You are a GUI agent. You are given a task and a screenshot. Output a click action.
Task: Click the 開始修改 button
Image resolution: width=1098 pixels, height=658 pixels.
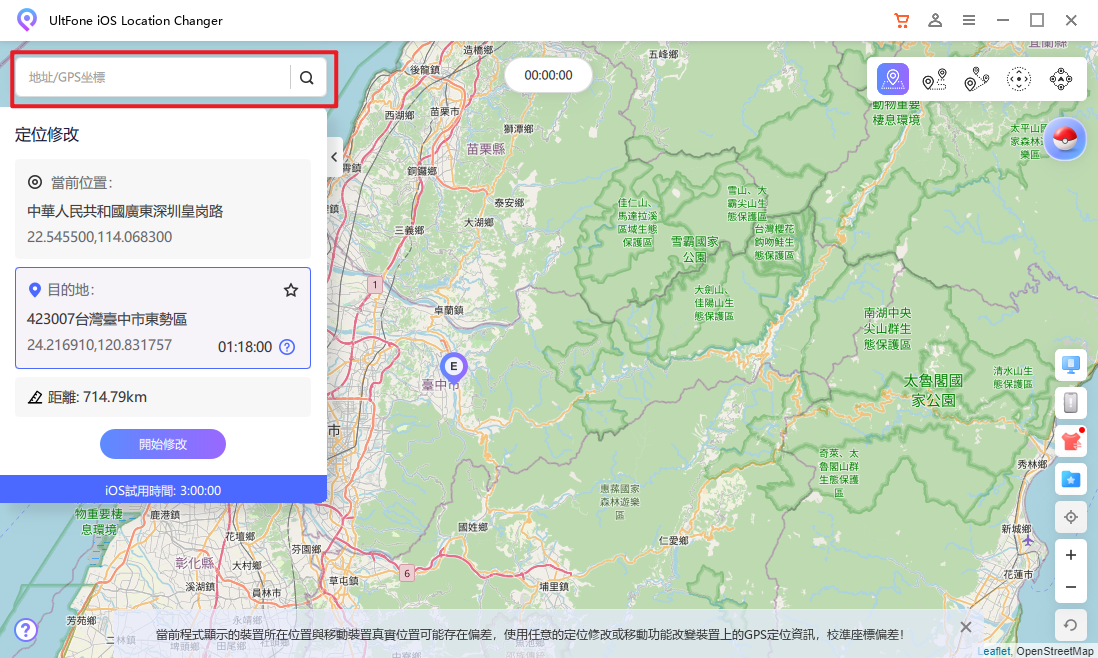tap(163, 444)
